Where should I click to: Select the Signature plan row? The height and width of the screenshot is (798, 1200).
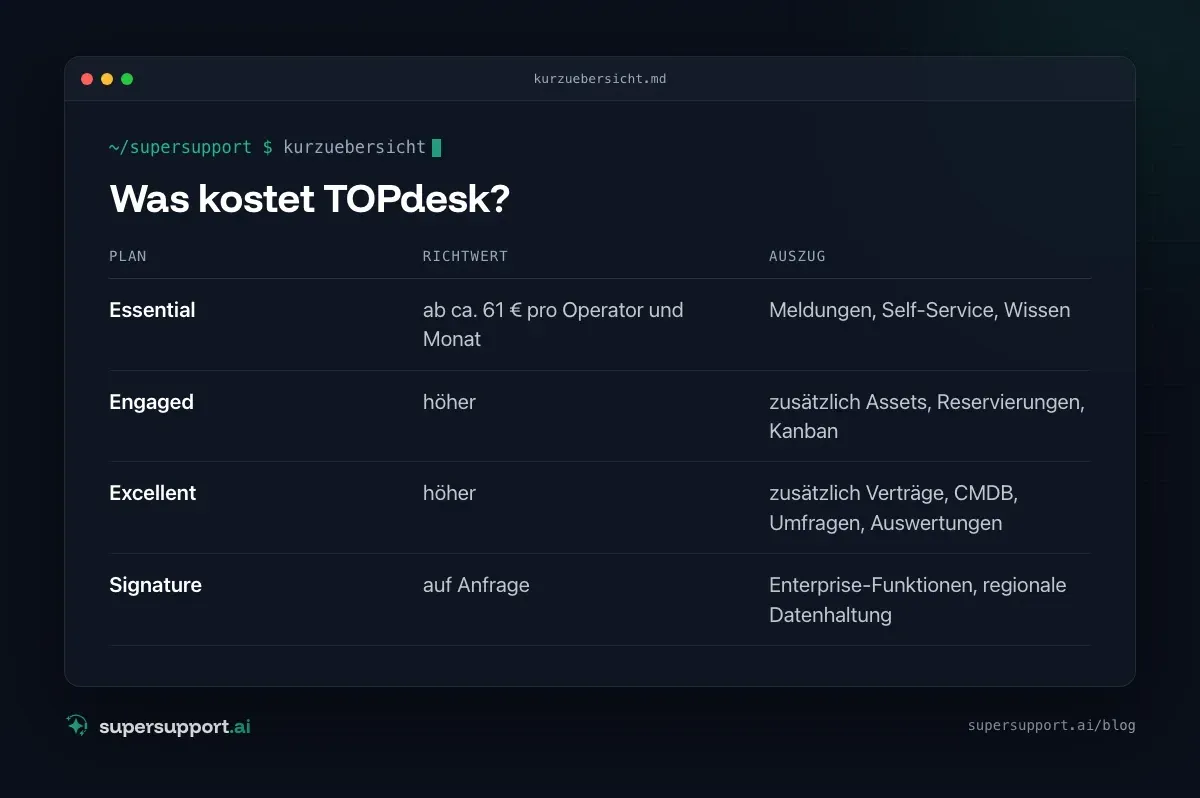(x=600, y=600)
